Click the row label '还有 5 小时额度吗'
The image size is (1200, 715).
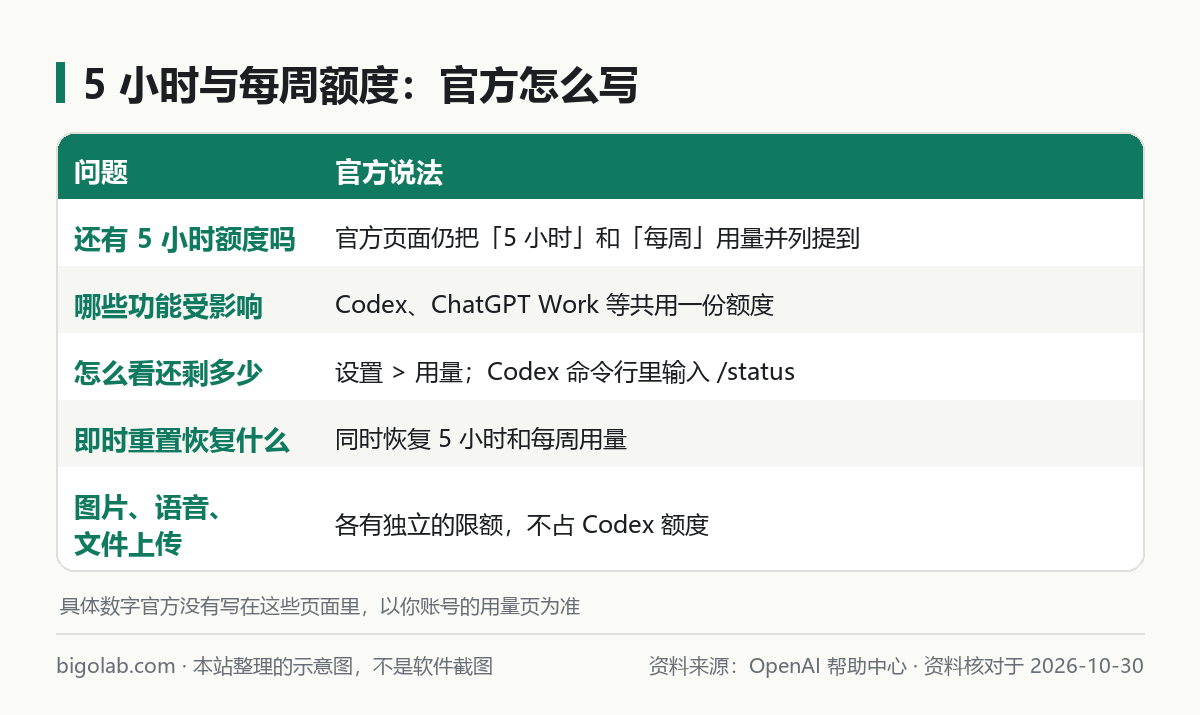pos(185,239)
